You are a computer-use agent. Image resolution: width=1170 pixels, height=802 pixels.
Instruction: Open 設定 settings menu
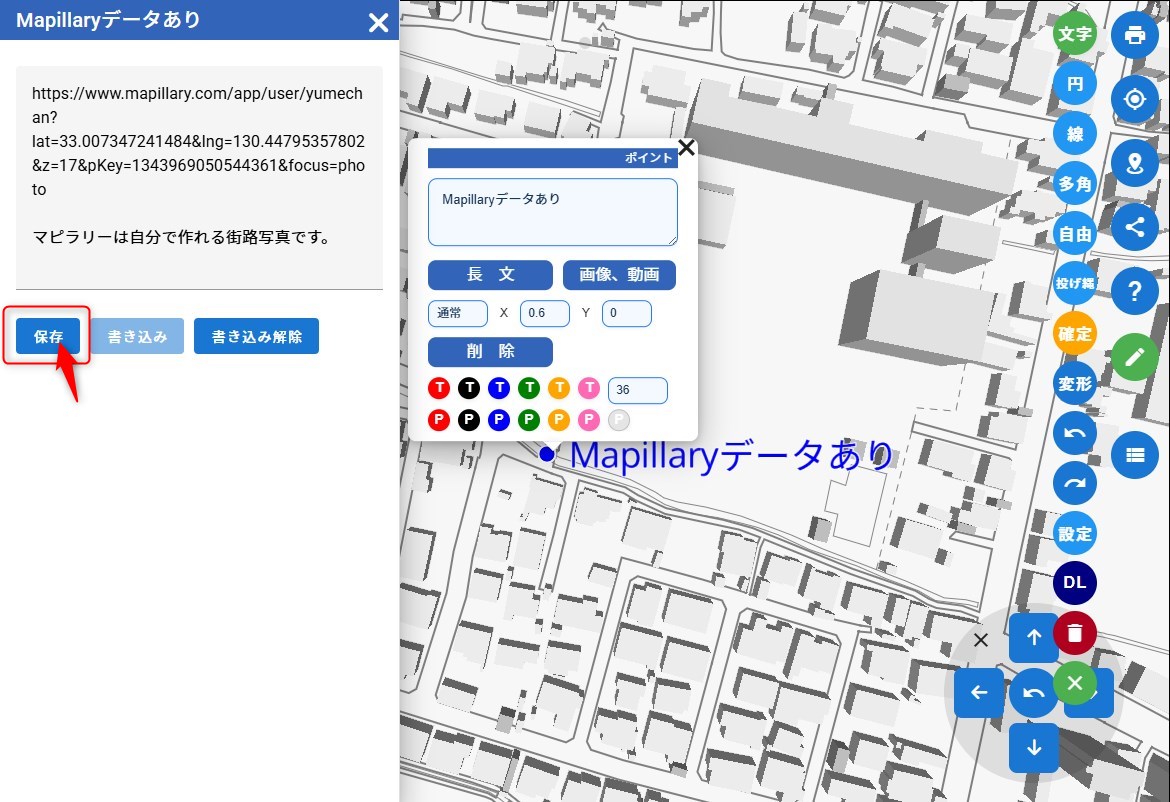coord(1075,533)
